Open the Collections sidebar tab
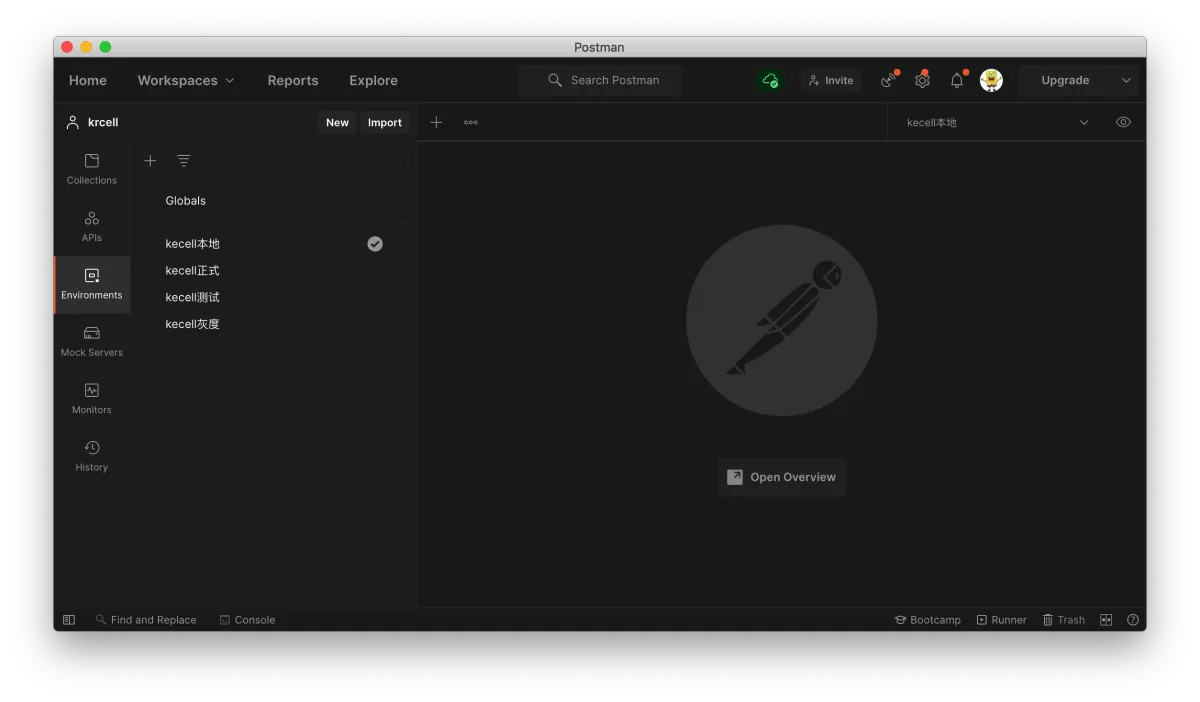The height and width of the screenshot is (702, 1200). tap(92, 168)
